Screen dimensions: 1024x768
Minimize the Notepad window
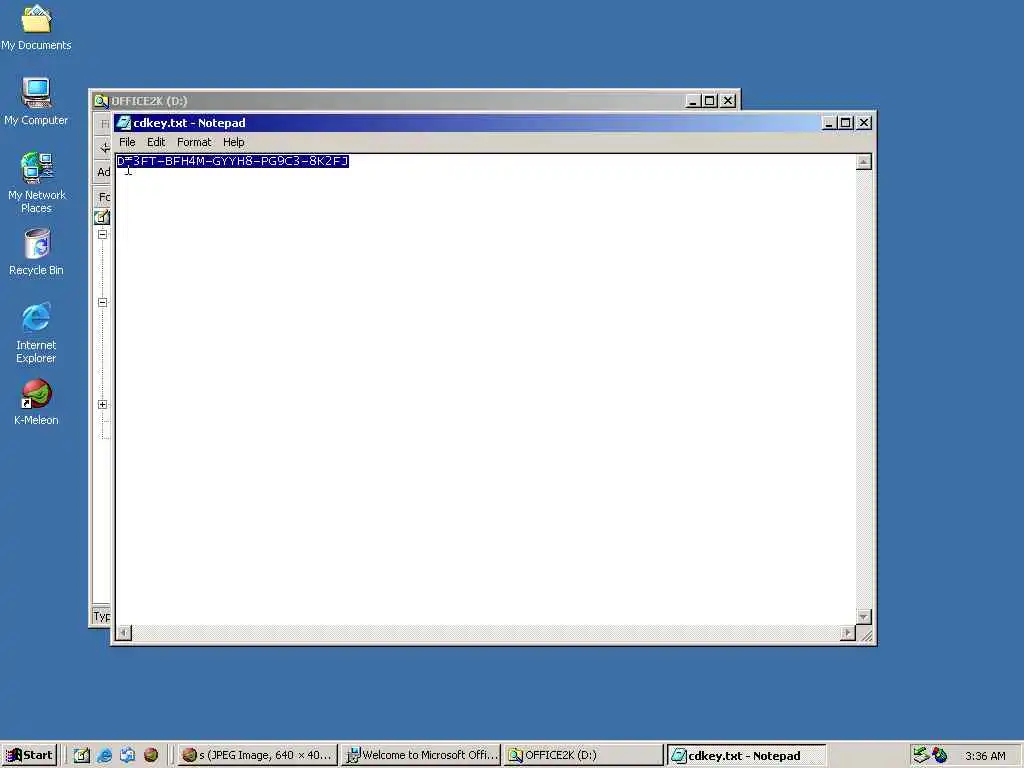point(828,123)
